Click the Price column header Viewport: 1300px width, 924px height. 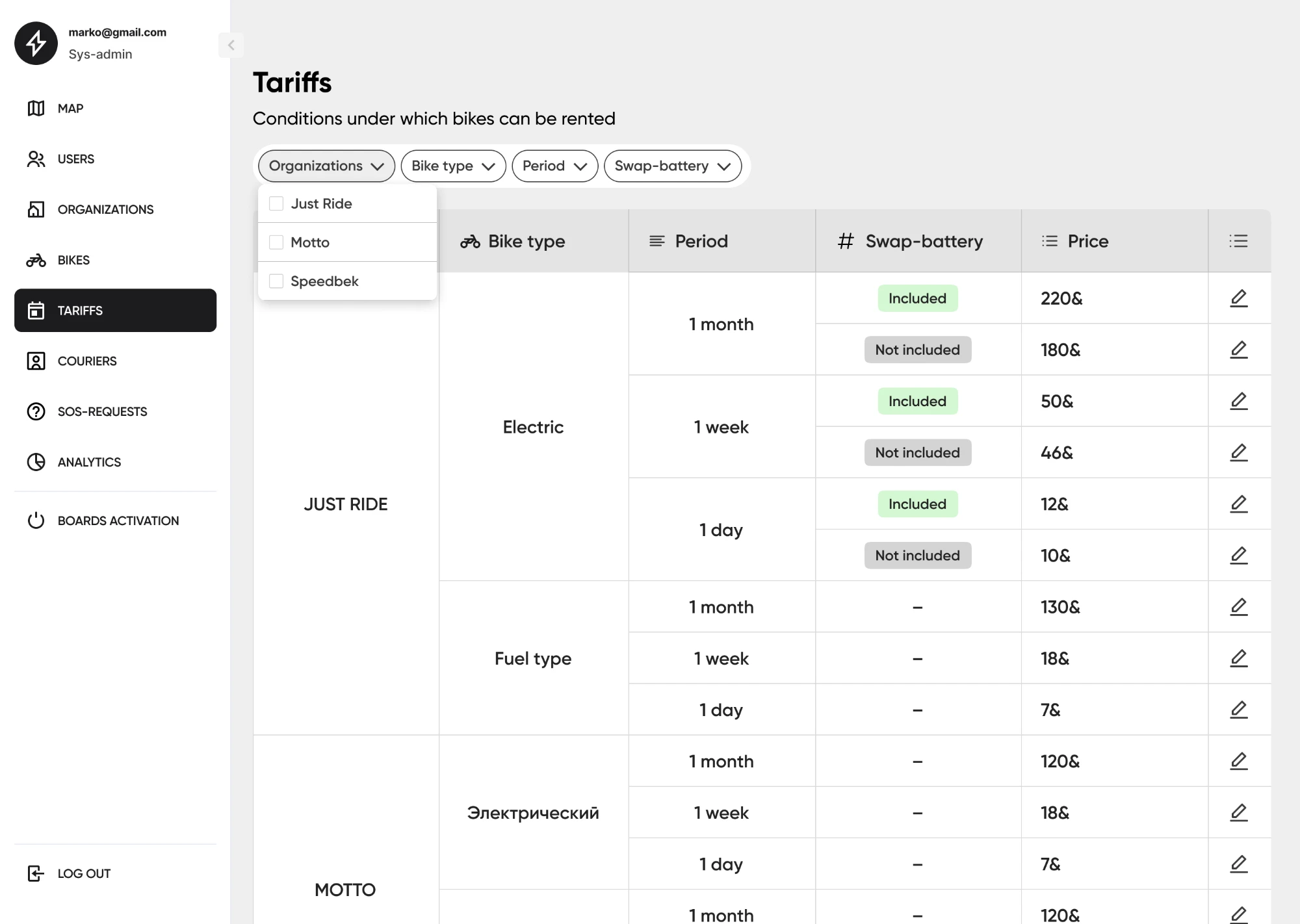[x=1114, y=241]
